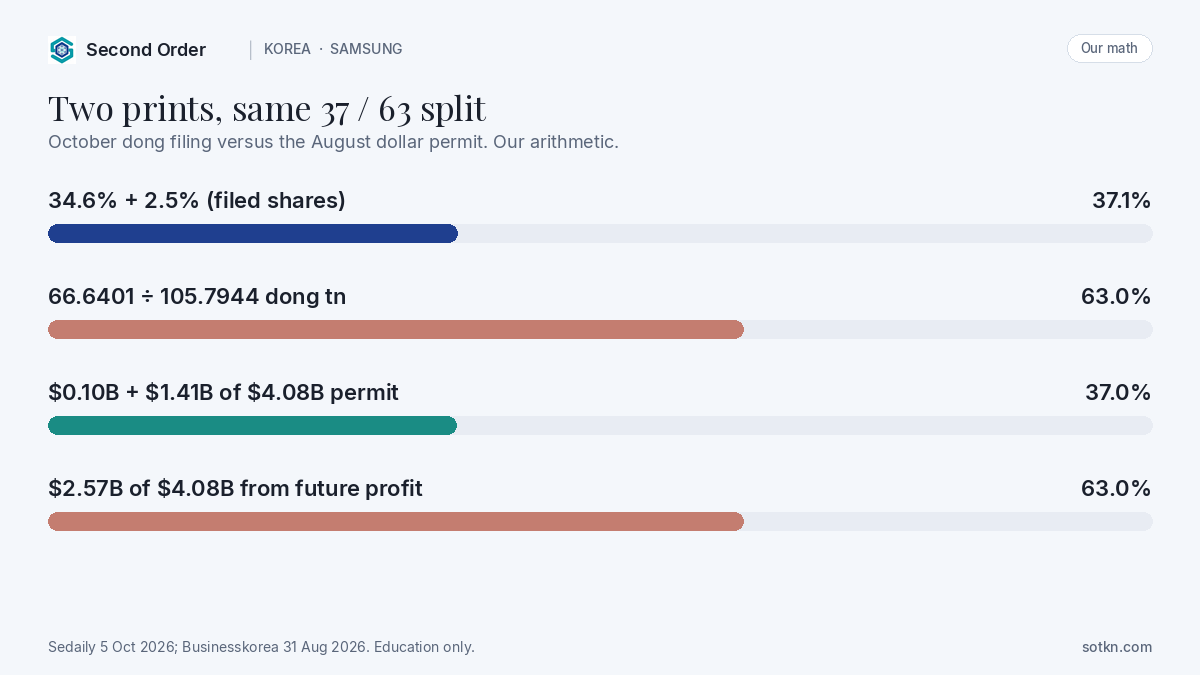
Task: Click the October dong filing subtitle text
Action: pyautogui.click(x=333, y=142)
